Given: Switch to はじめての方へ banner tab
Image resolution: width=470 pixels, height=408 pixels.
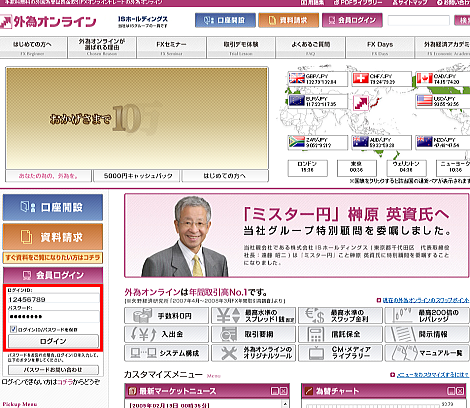Looking at the screenshot, I should pyautogui.click(x=225, y=176).
